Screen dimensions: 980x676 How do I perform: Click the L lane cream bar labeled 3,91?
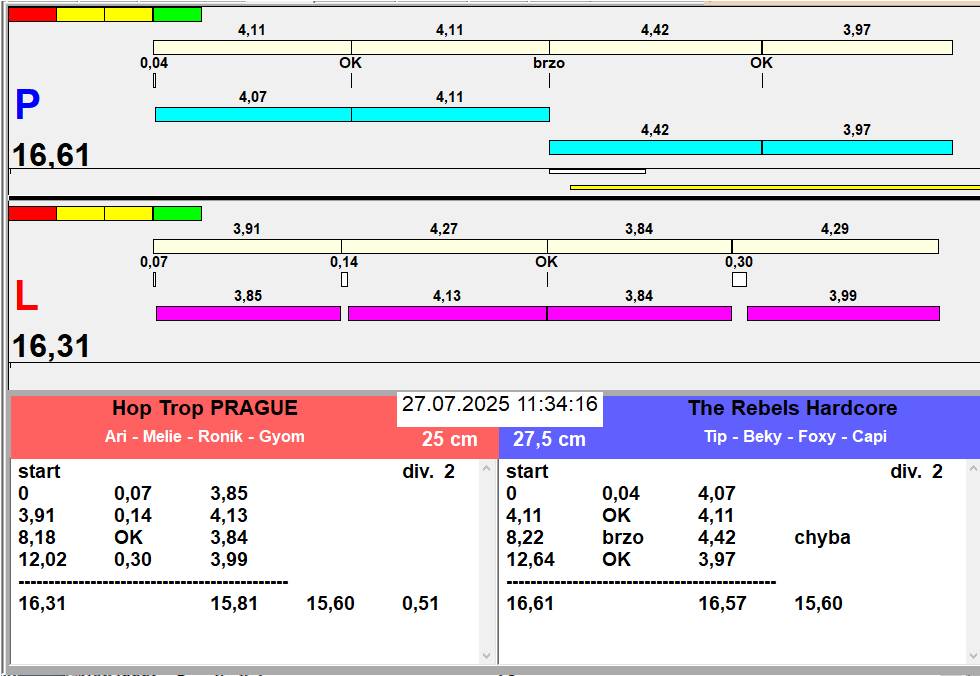[248, 246]
